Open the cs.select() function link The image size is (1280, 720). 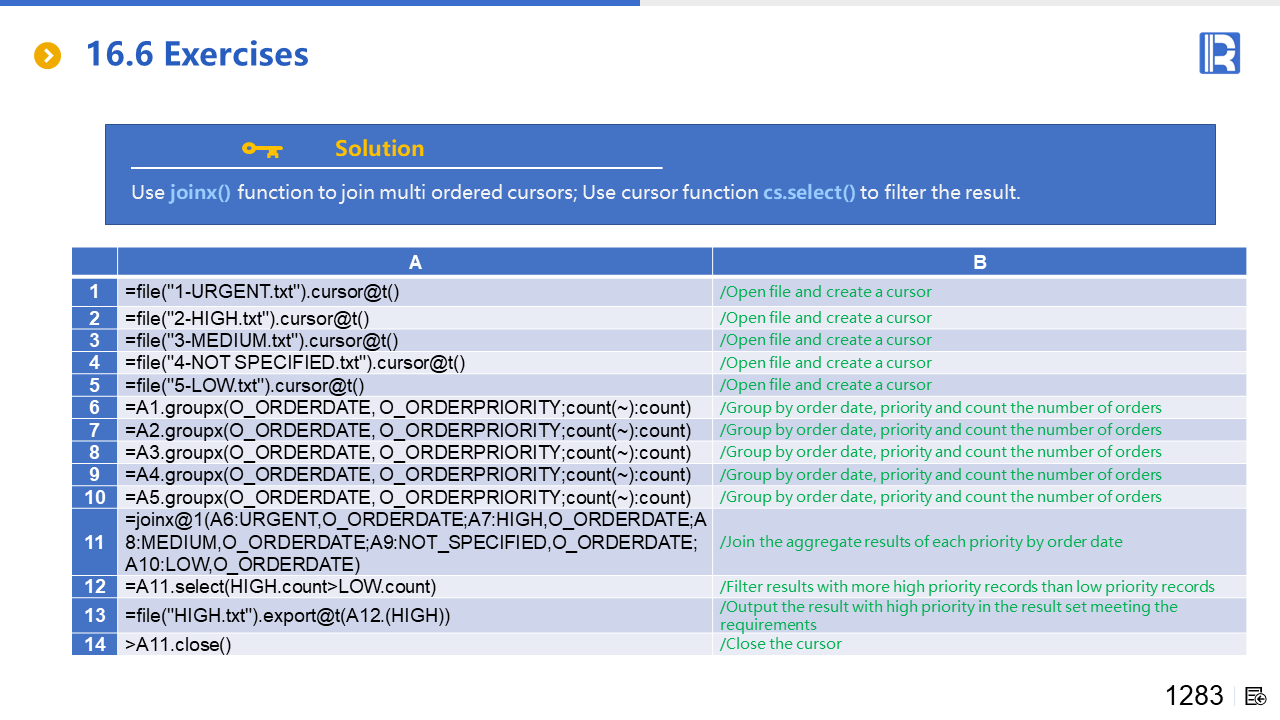pyautogui.click(x=809, y=192)
